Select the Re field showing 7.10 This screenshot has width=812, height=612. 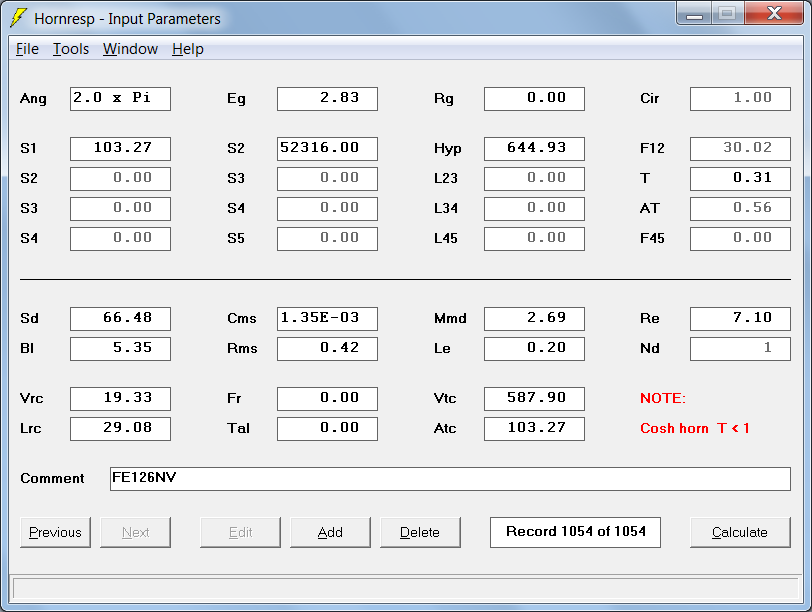point(741,318)
